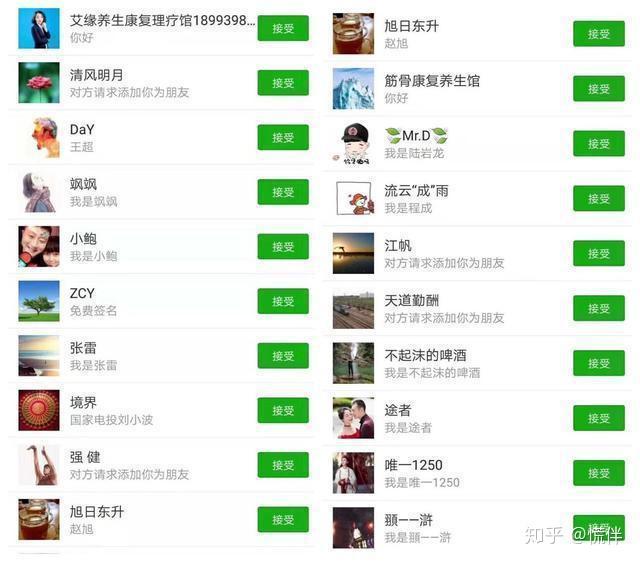Open the colorful head avatar of DaY
Screen dimensions: 640x562
point(39,138)
